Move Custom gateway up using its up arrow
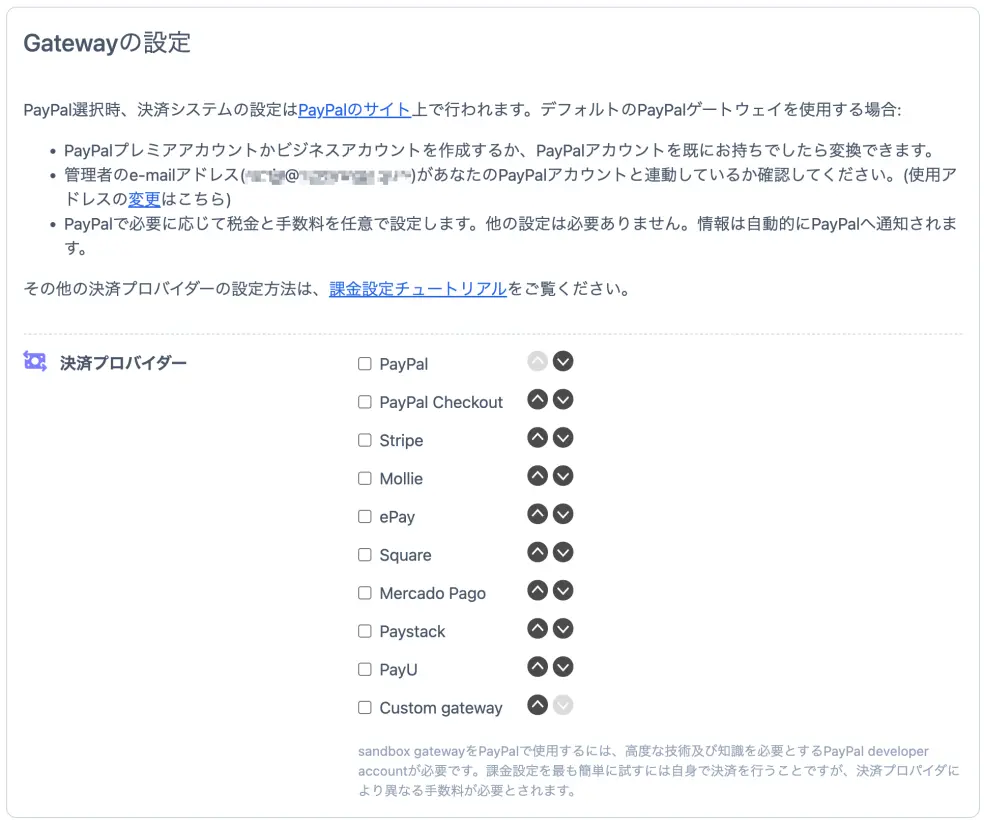This screenshot has height=820, width=984. 537,705
